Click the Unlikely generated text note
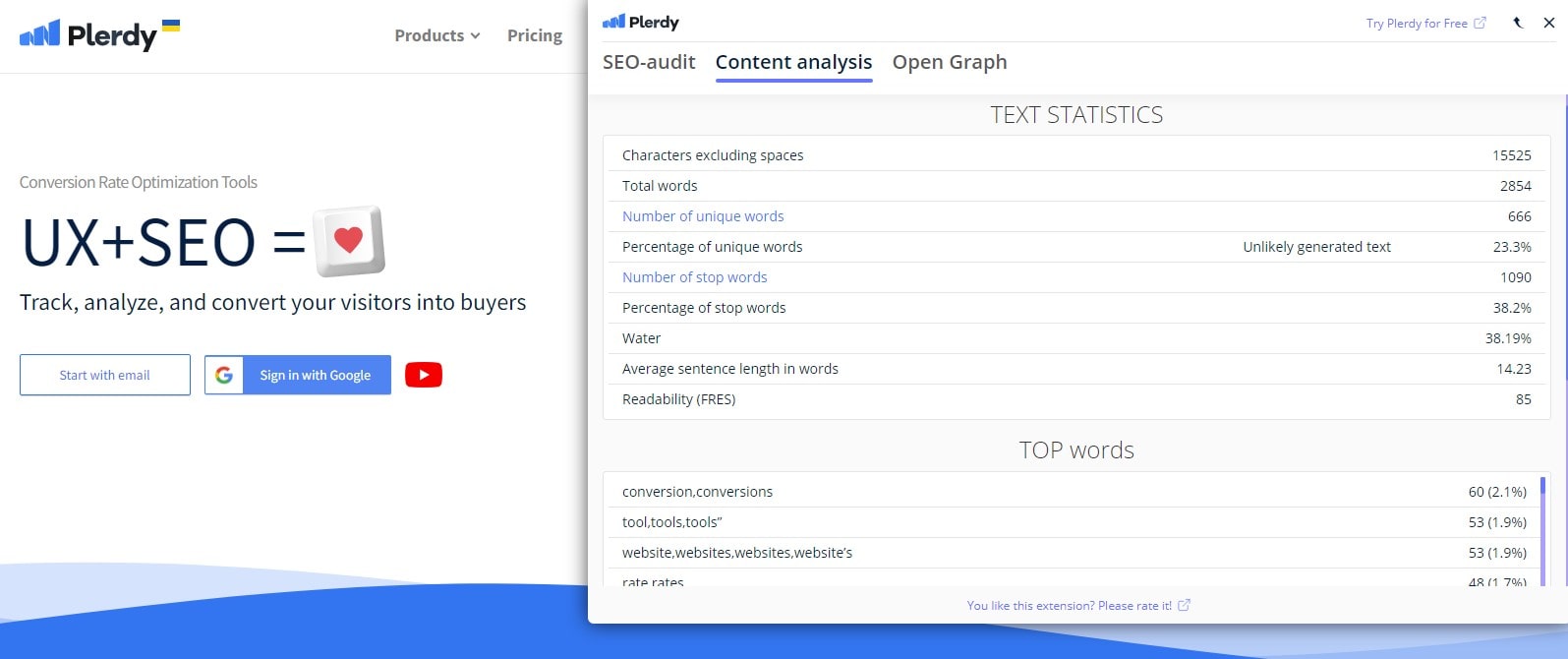1568x659 pixels. (x=1317, y=247)
